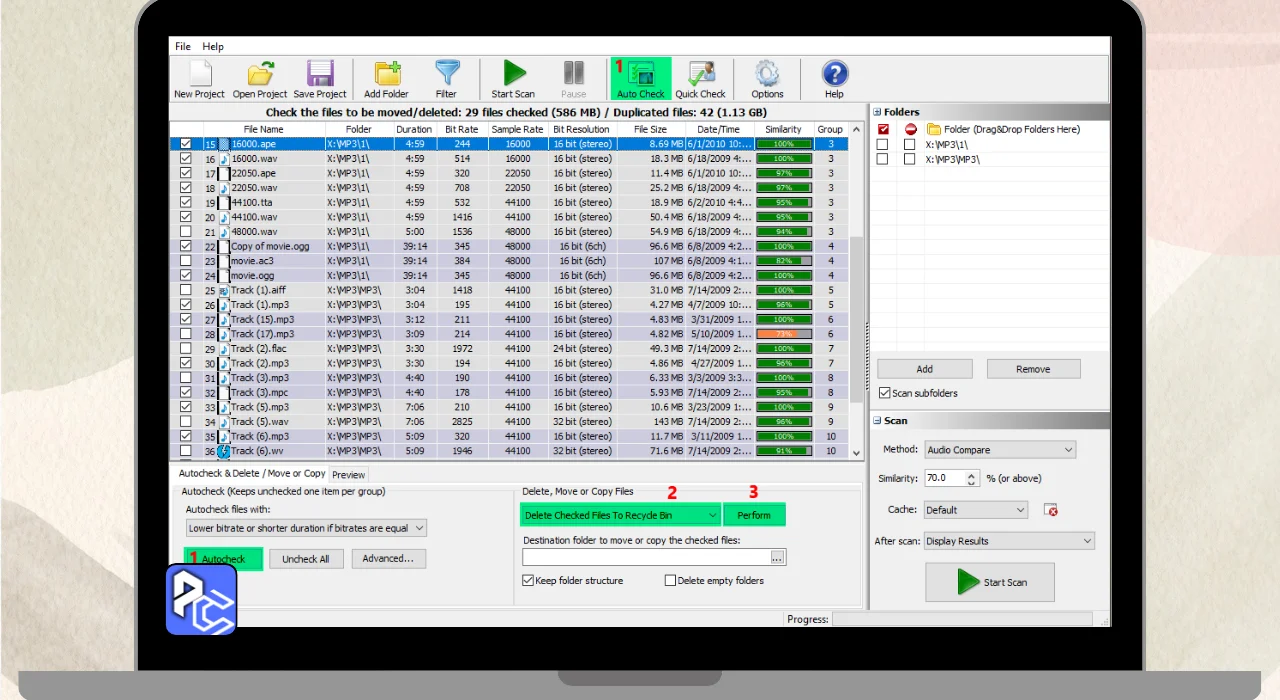This screenshot has width=1280, height=700.
Task: Open the Delete Checked Files To Recycle Bin dropdown
Action: [620, 515]
